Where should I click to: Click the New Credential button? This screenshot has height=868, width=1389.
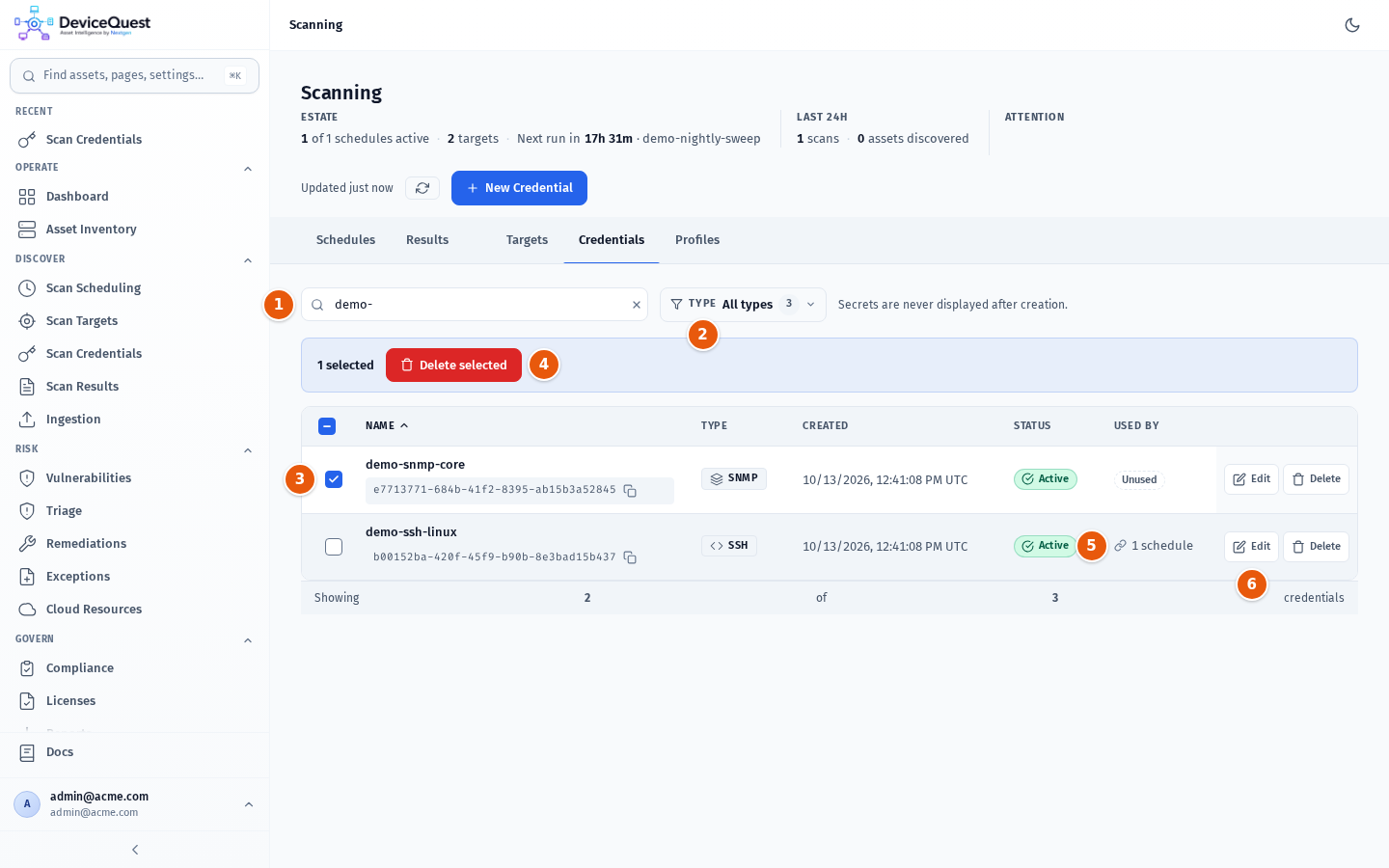[x=519, y=188]
